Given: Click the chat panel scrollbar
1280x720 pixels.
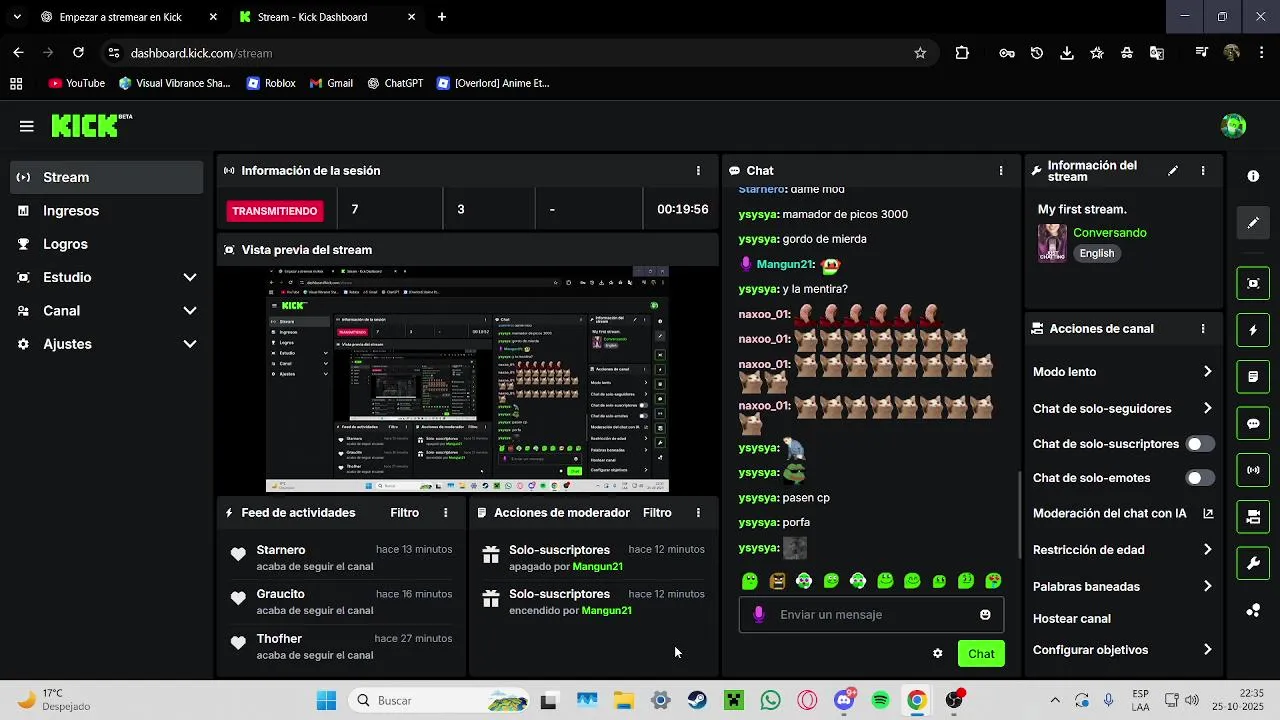Looking at the screenshot, I should click(1019, 515).
